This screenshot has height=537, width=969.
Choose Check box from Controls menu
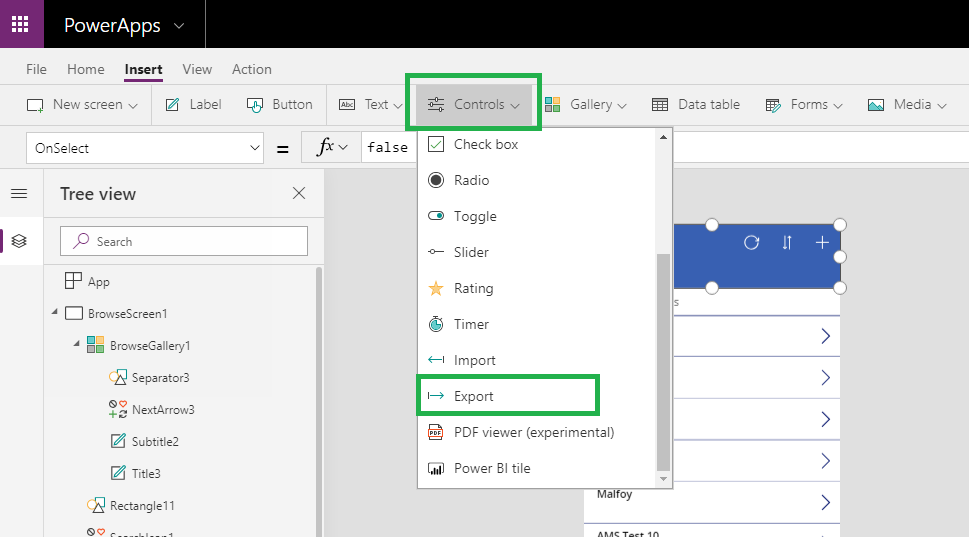pos(536,145)
